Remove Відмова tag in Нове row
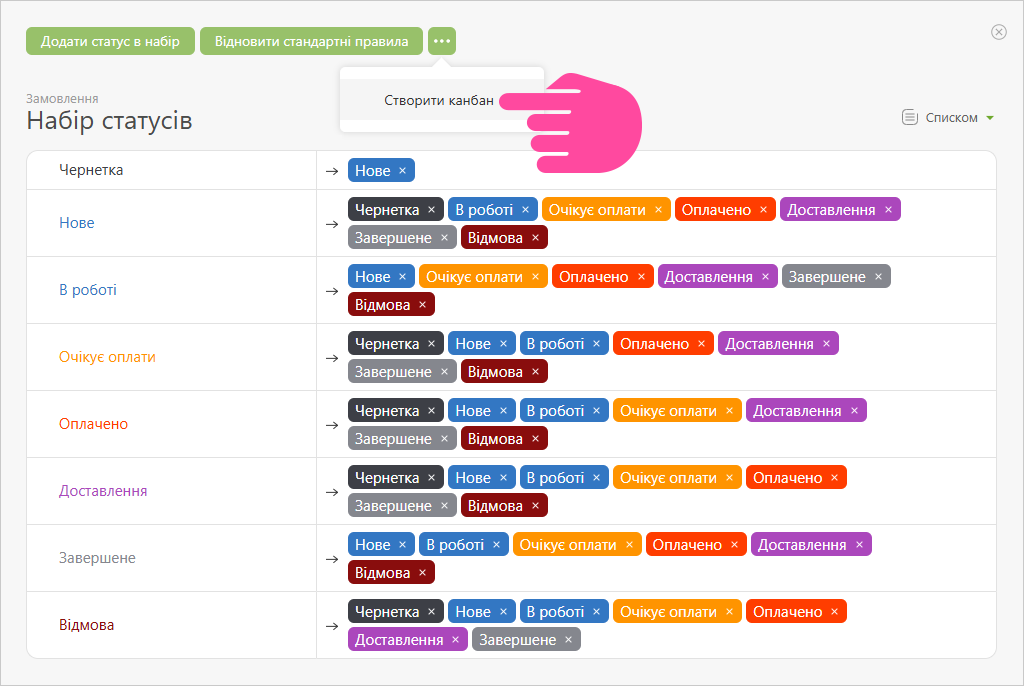The height and width of the screenshot is (686, 1024). [535, 238]
